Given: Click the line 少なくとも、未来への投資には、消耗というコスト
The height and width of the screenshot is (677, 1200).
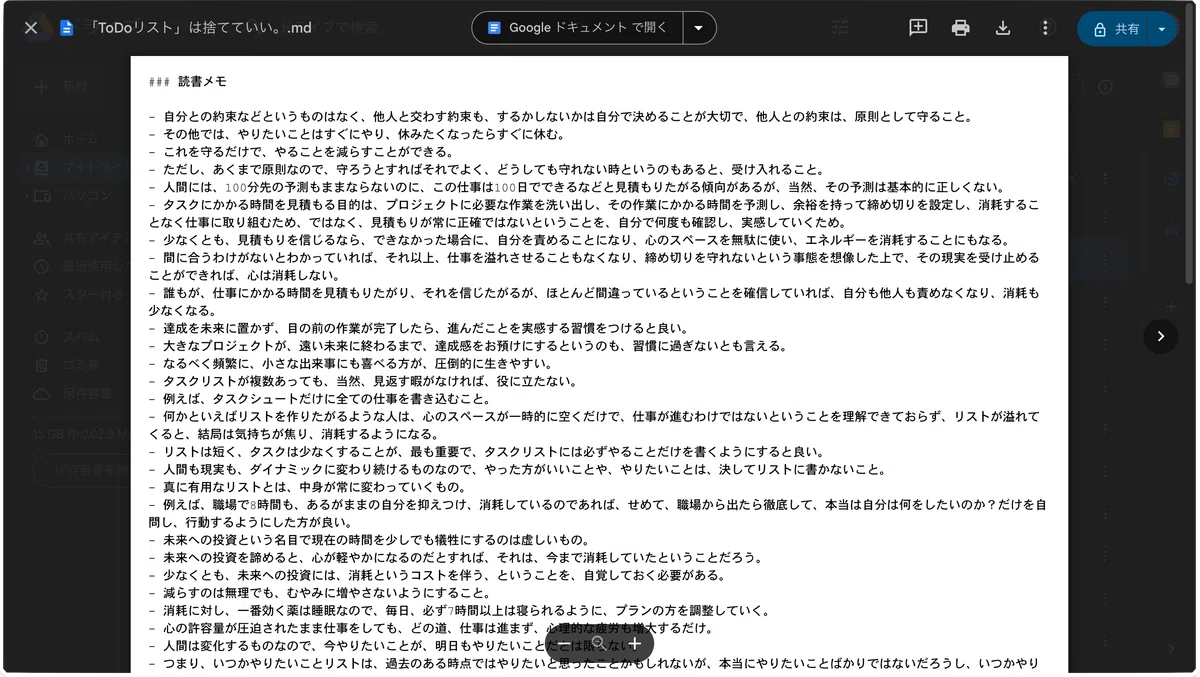Looking at the screenshot, I should pyautogui.click(x=436, y=575).
